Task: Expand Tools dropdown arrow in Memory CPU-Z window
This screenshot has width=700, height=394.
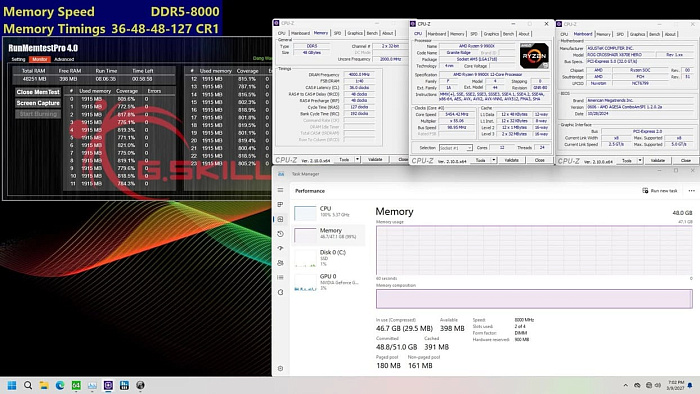Action: pyautogui.click(x=357, y=159)
